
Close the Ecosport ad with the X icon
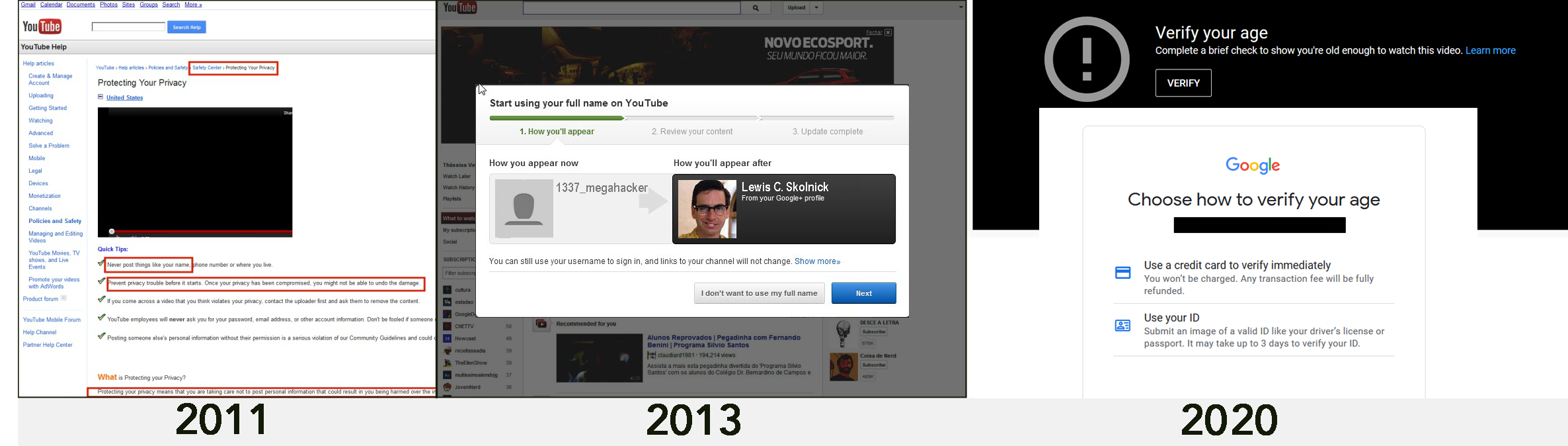(888, 32)
